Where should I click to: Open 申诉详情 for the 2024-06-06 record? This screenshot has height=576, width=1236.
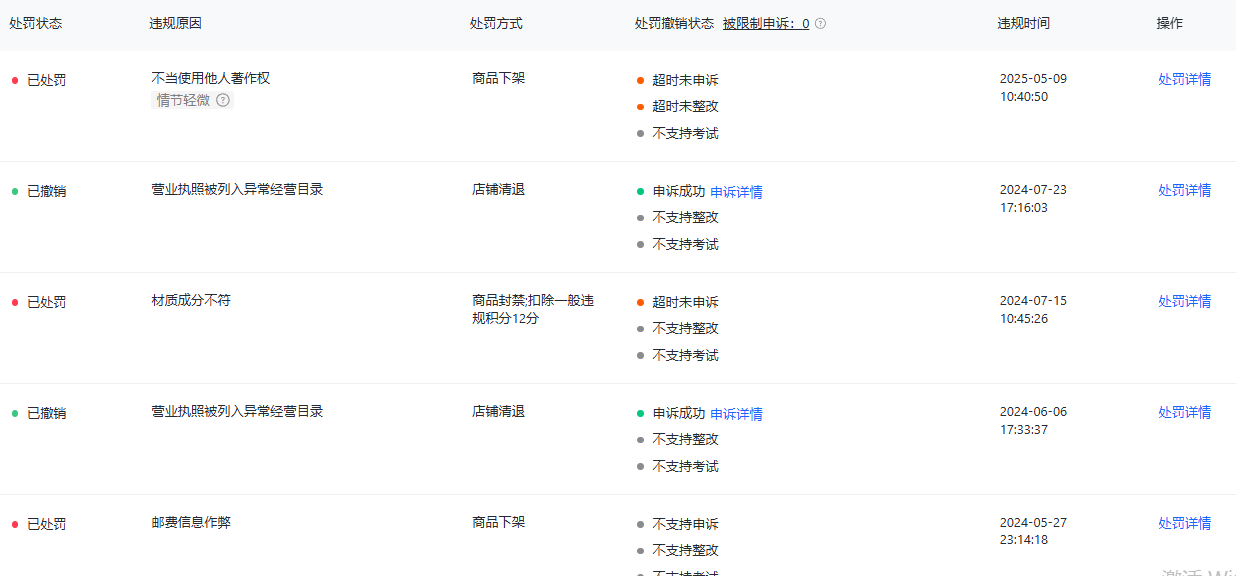[x=736, y=414]
